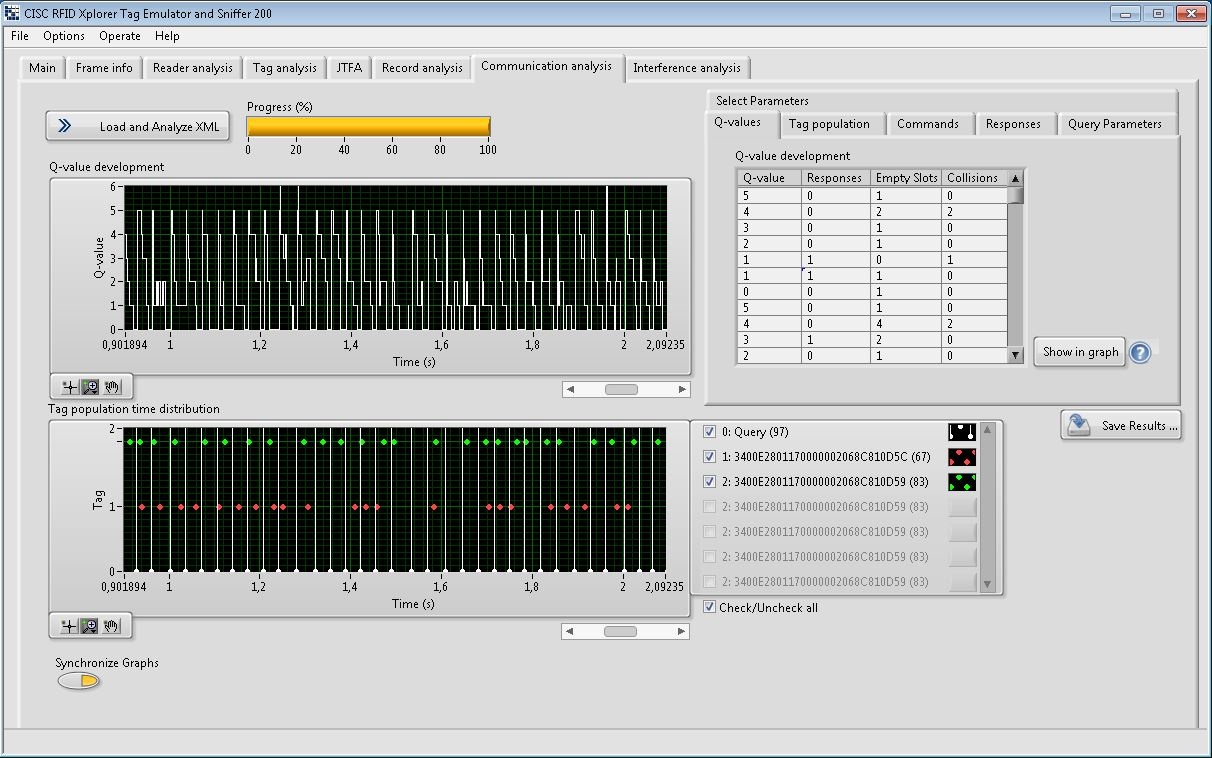Select zoom tool under Q-value graph
This screenshot has width=1212, height=758.
(x=90, y=387)
